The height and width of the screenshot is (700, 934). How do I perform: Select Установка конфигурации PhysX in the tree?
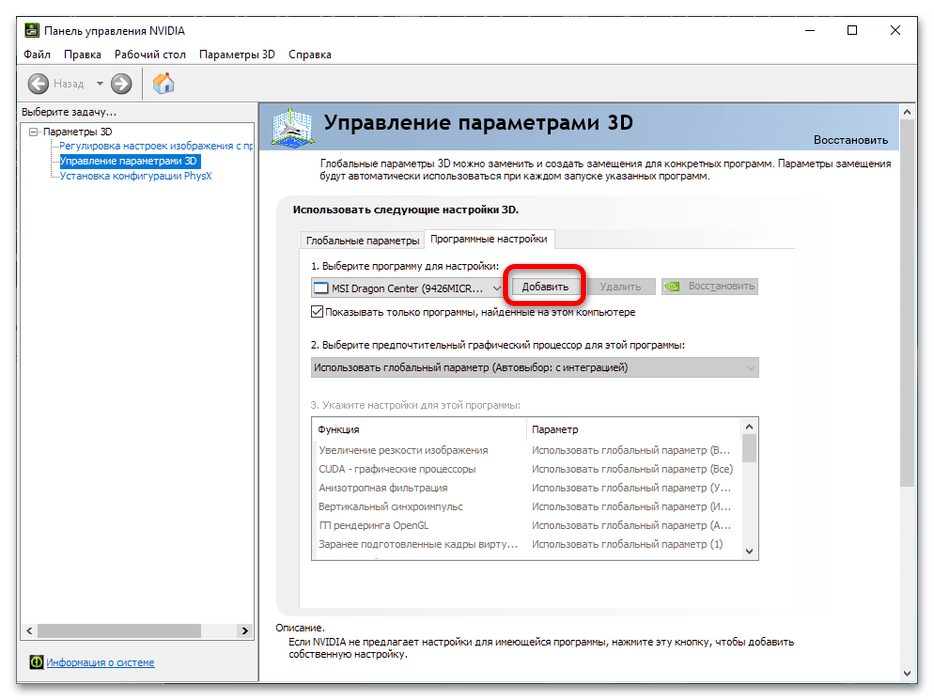click(x=135, y=176)
